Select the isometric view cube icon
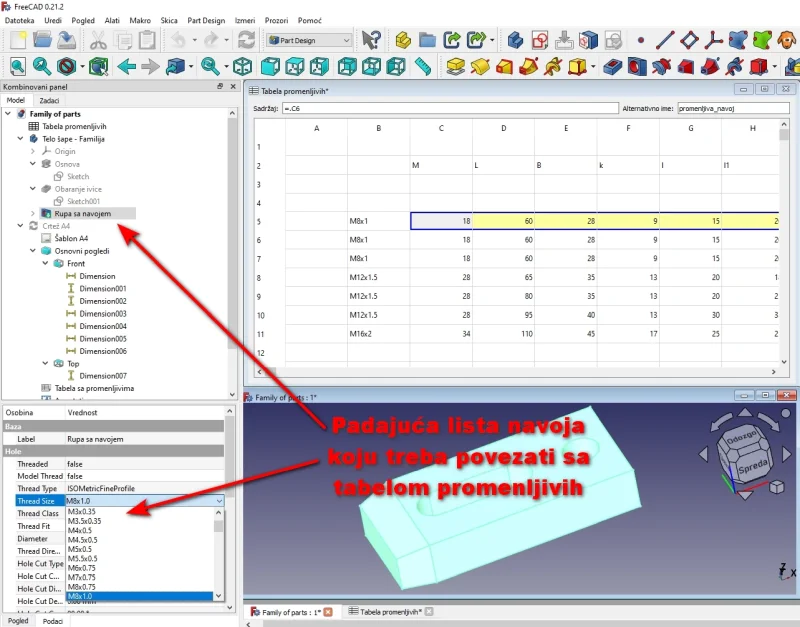Viewport: 800px width, 627px height. point(242,67)
